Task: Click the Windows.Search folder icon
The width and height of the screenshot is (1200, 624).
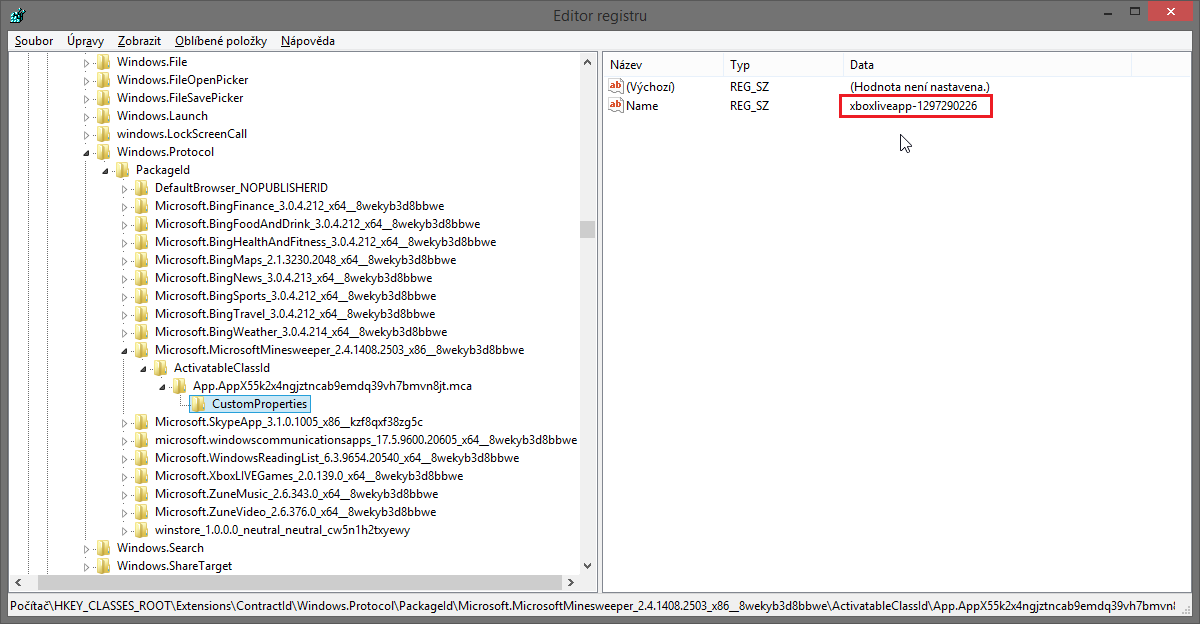Action: click(104, 548)
